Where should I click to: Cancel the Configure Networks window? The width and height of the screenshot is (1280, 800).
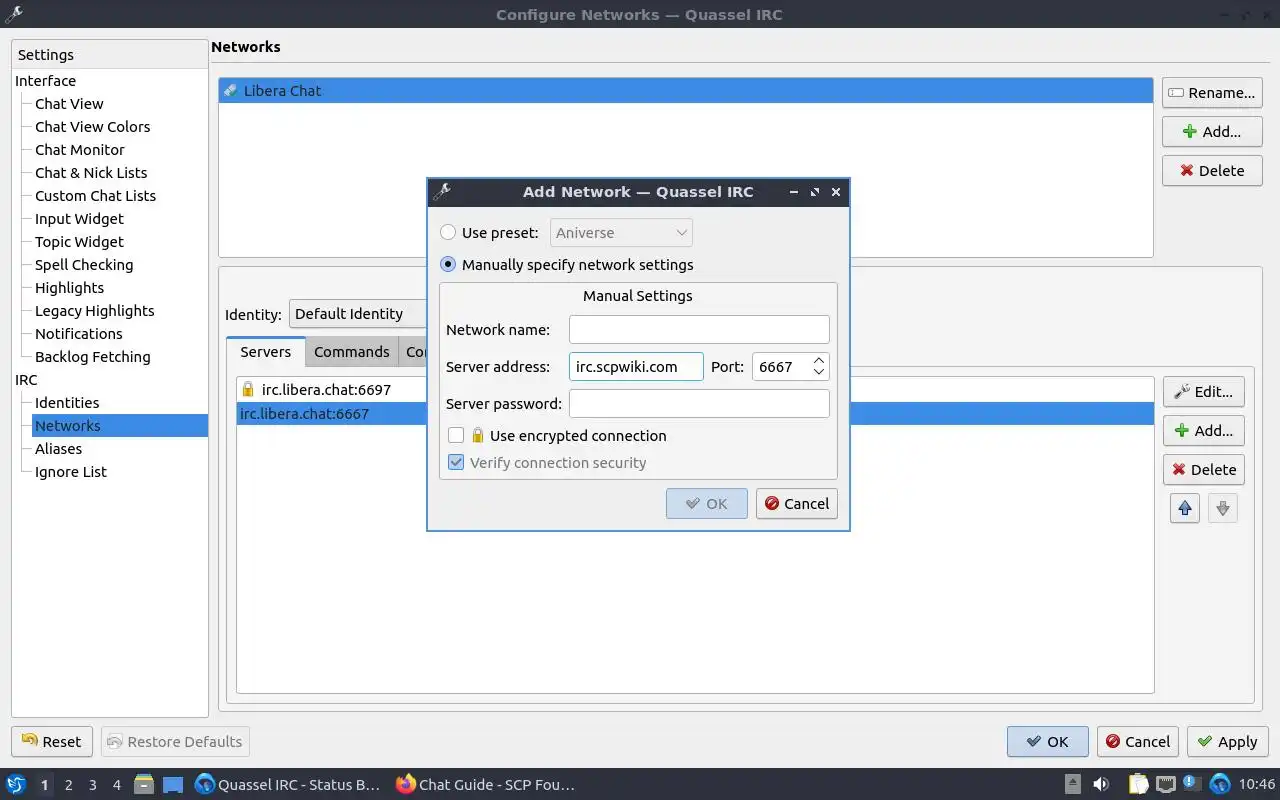pos(1138,742)
